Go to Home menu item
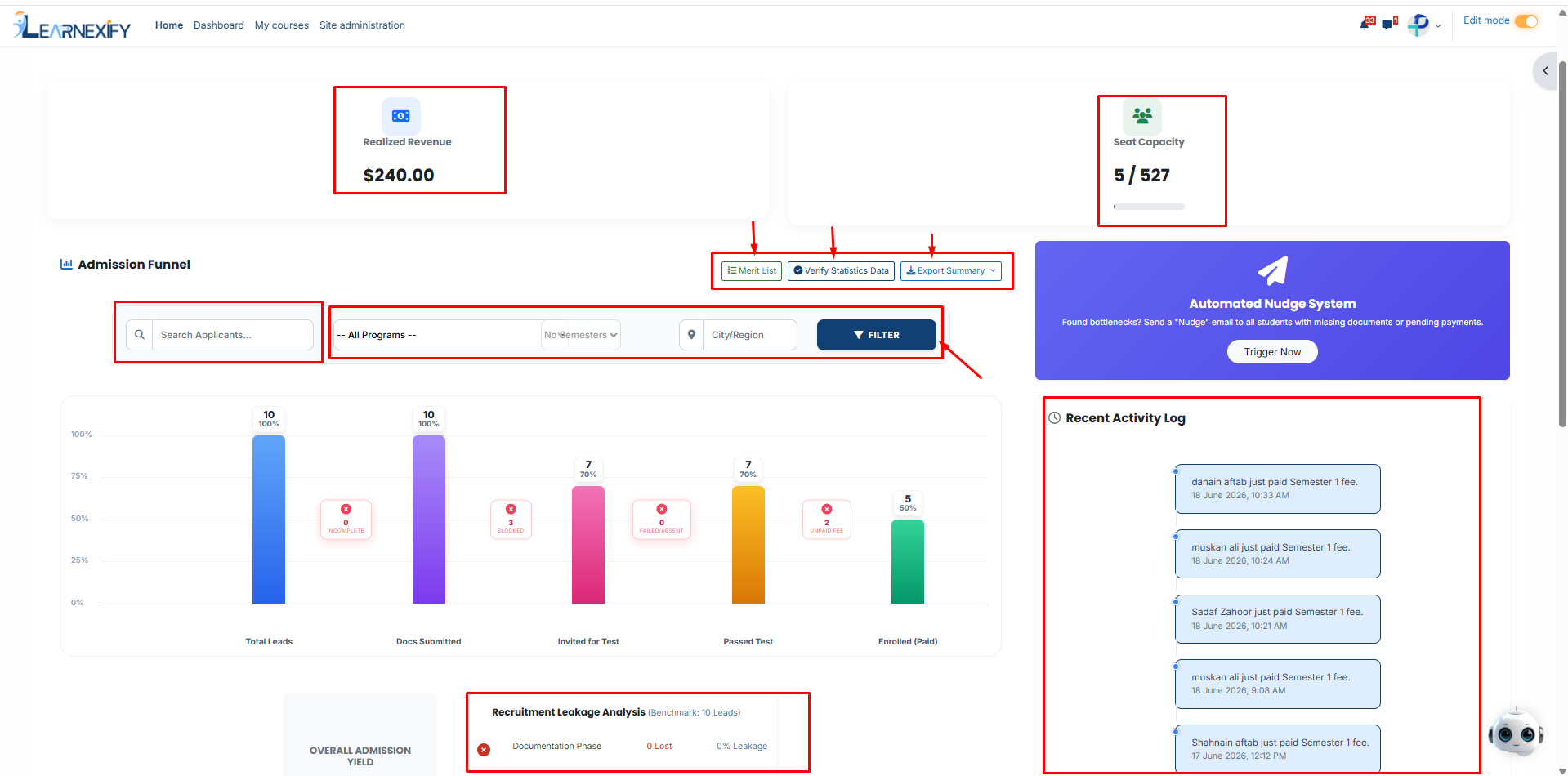 [169, 25]
